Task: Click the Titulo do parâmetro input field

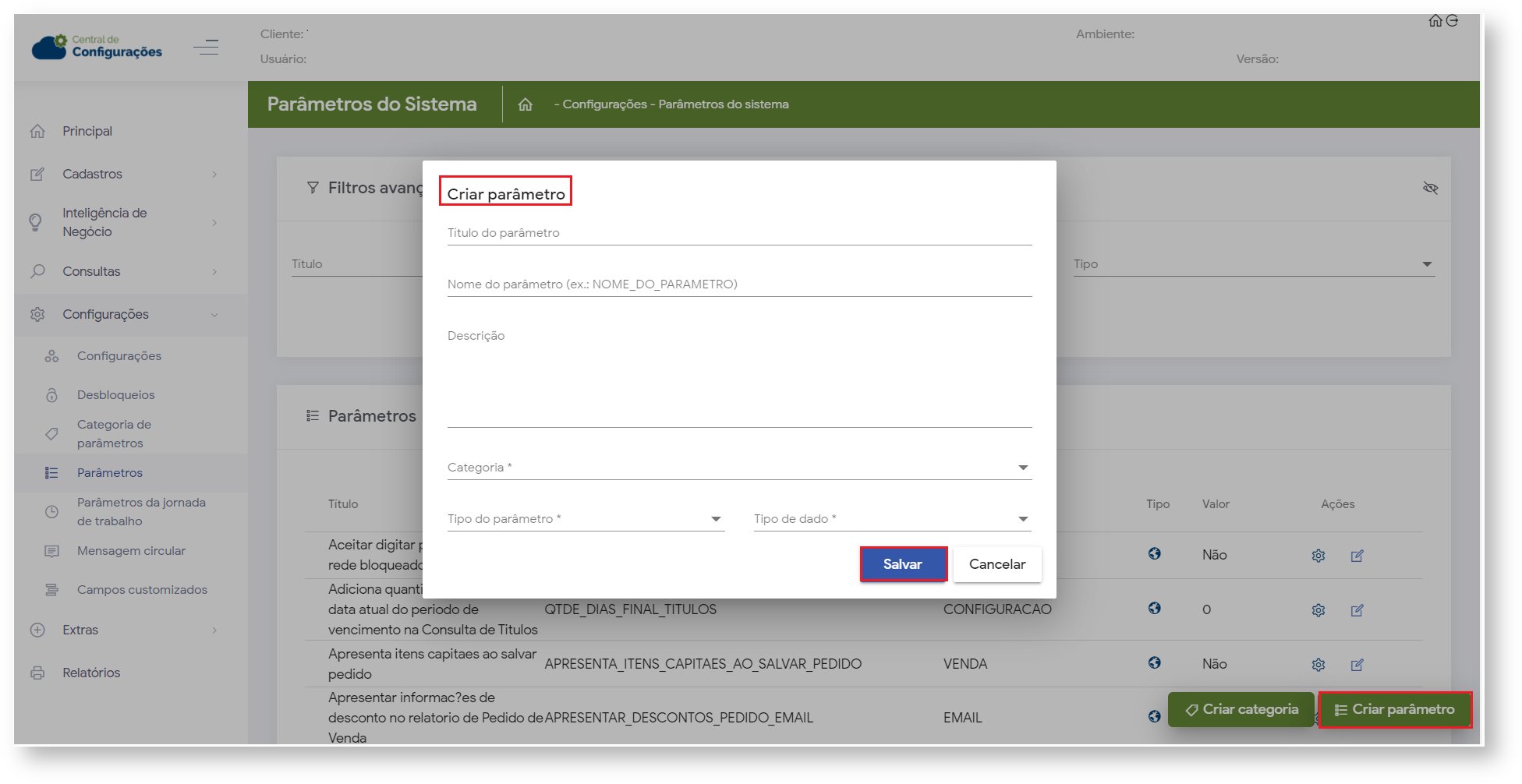Action: pos(738,233)
